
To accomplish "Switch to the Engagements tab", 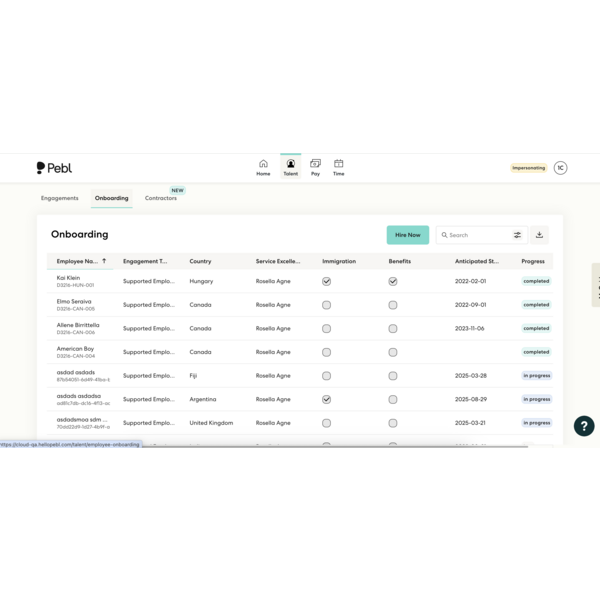I will [60, 198].
